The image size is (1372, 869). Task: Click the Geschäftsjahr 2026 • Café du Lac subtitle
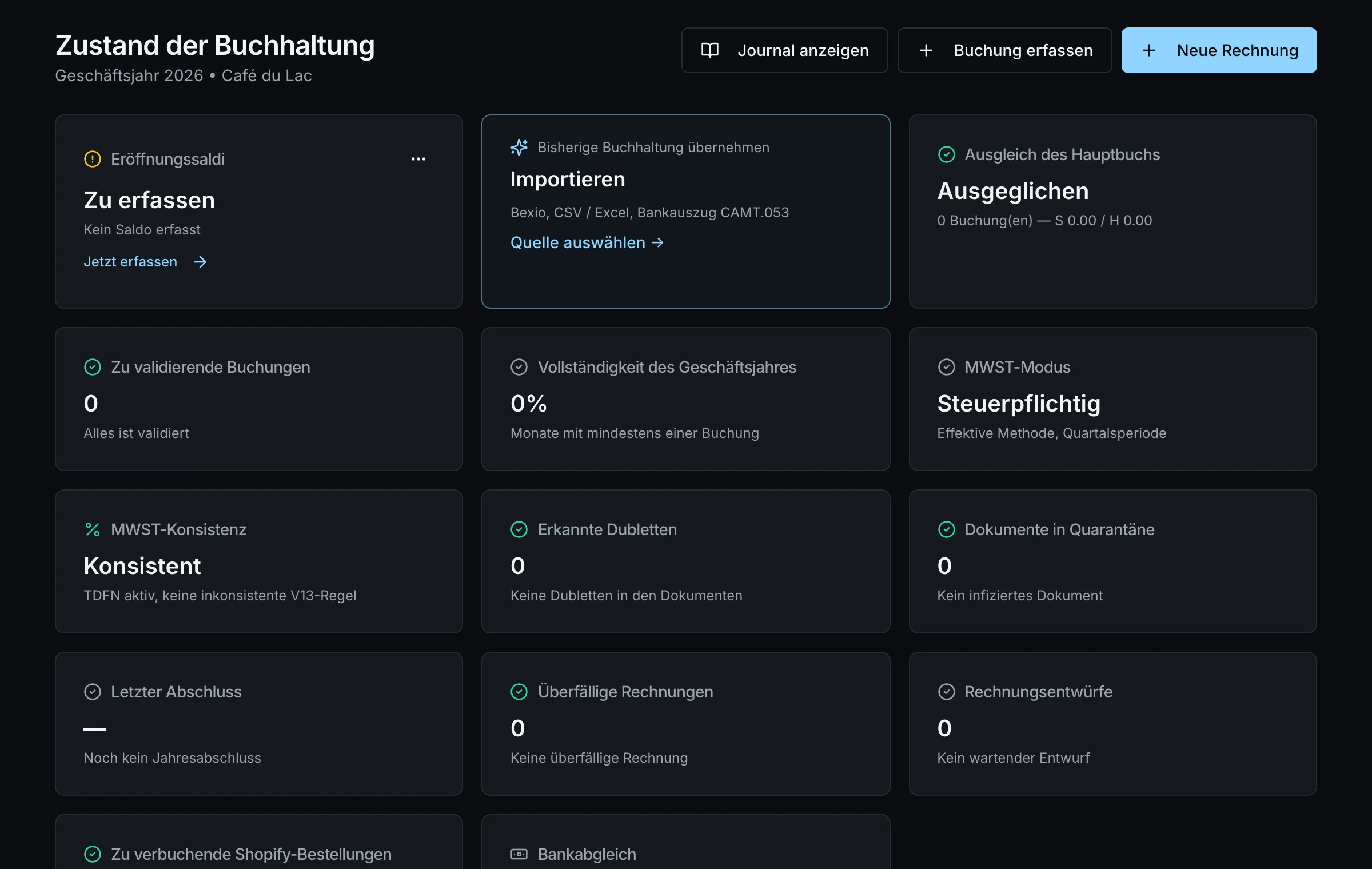184,75
